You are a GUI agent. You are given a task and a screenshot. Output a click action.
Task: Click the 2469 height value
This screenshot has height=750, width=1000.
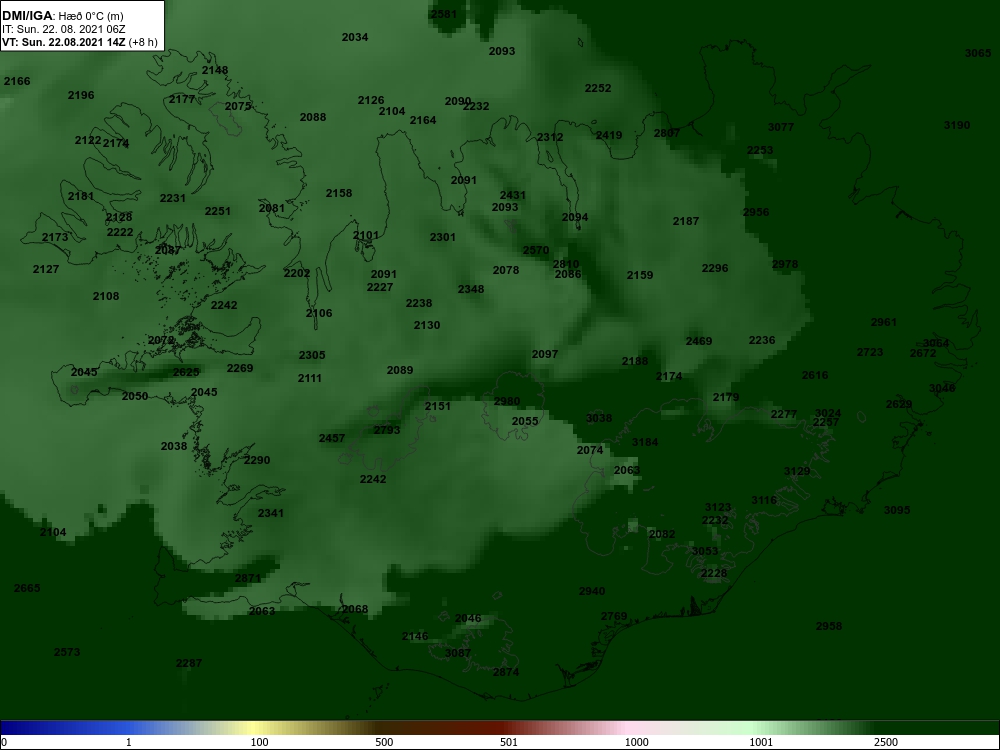click(x=698, y=341)
